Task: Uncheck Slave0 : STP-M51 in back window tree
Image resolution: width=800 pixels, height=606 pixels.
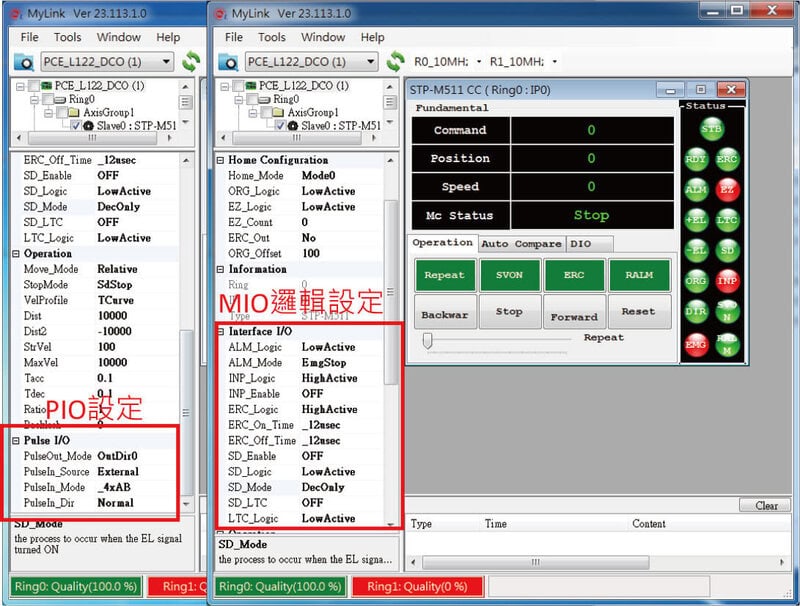Action: tap(76, 125)
